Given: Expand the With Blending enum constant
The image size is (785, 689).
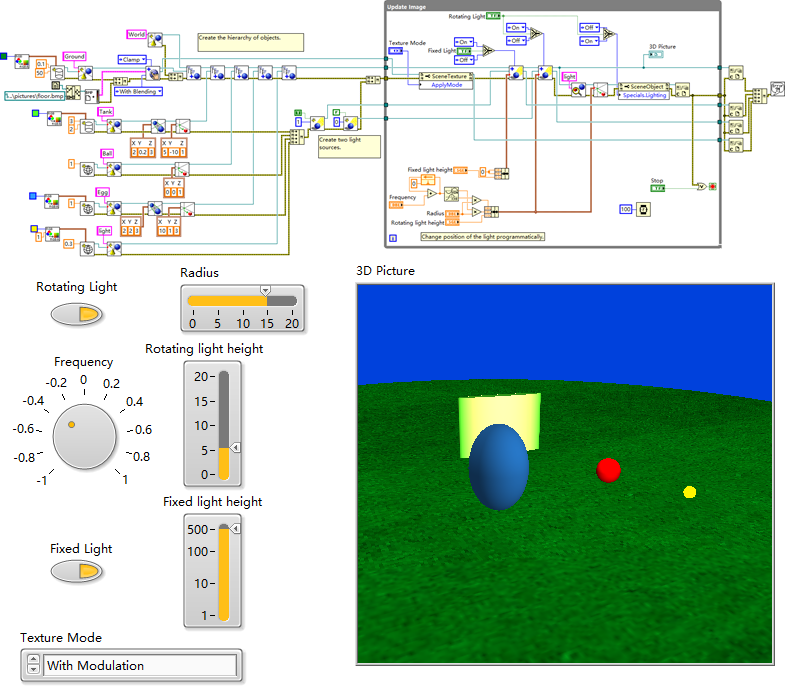Looking at the screenshot, I should point(140,91).
